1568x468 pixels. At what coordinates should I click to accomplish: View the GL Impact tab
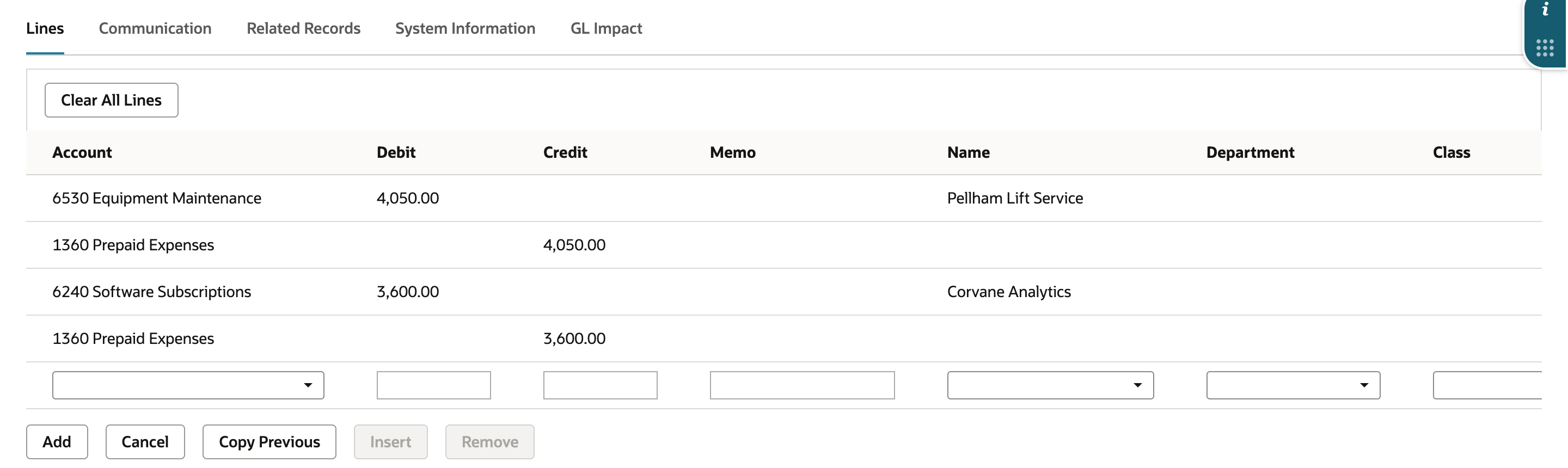click(x=607, y=29)
